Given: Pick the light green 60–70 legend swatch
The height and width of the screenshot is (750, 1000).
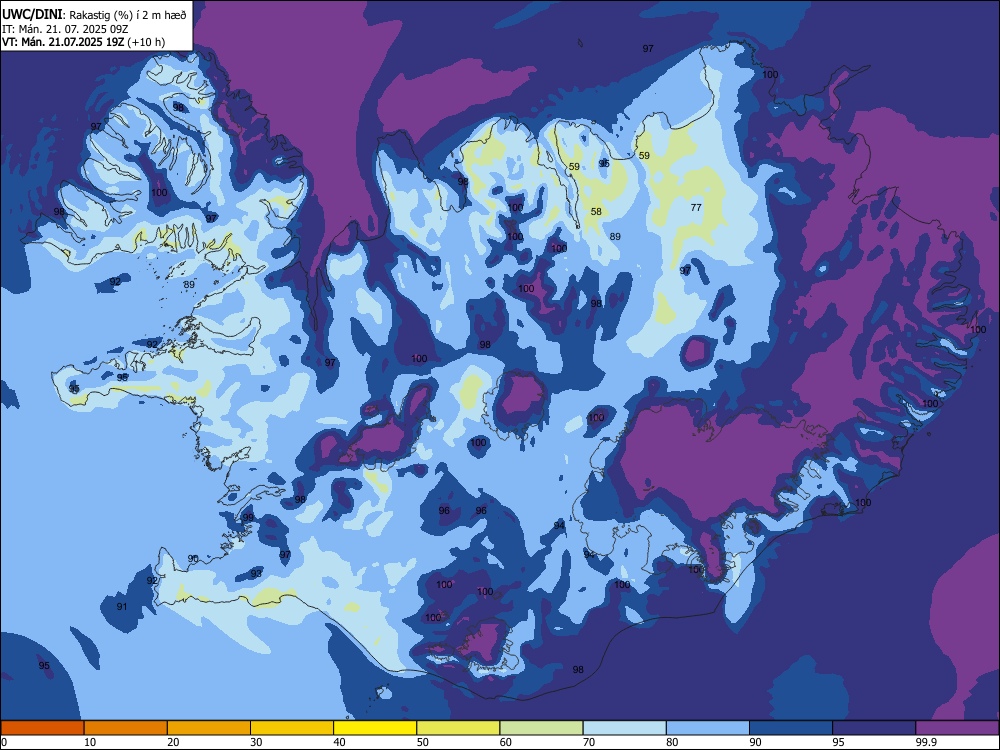Looking at the screenshot, I should (x=541, y=728).
